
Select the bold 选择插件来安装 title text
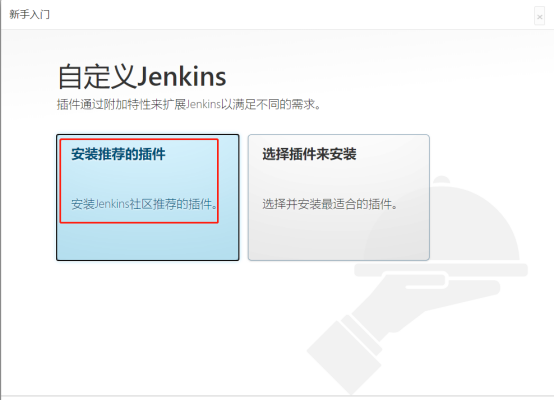pos(309,154)
